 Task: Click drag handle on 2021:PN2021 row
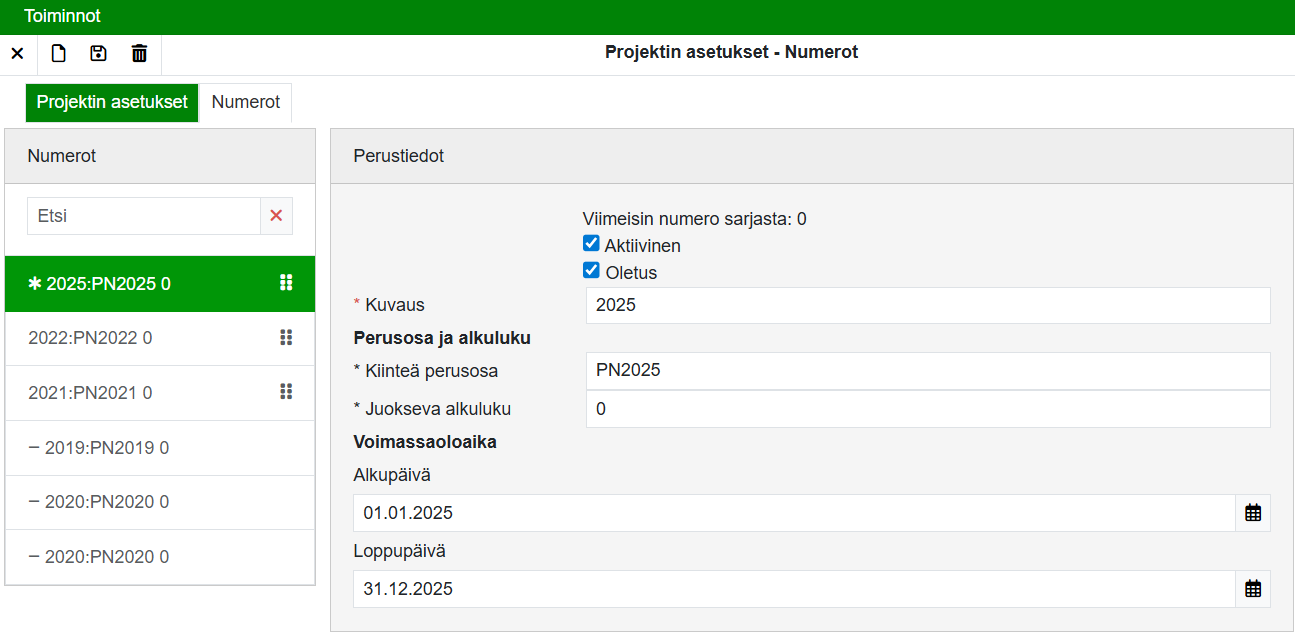point(286,392)
